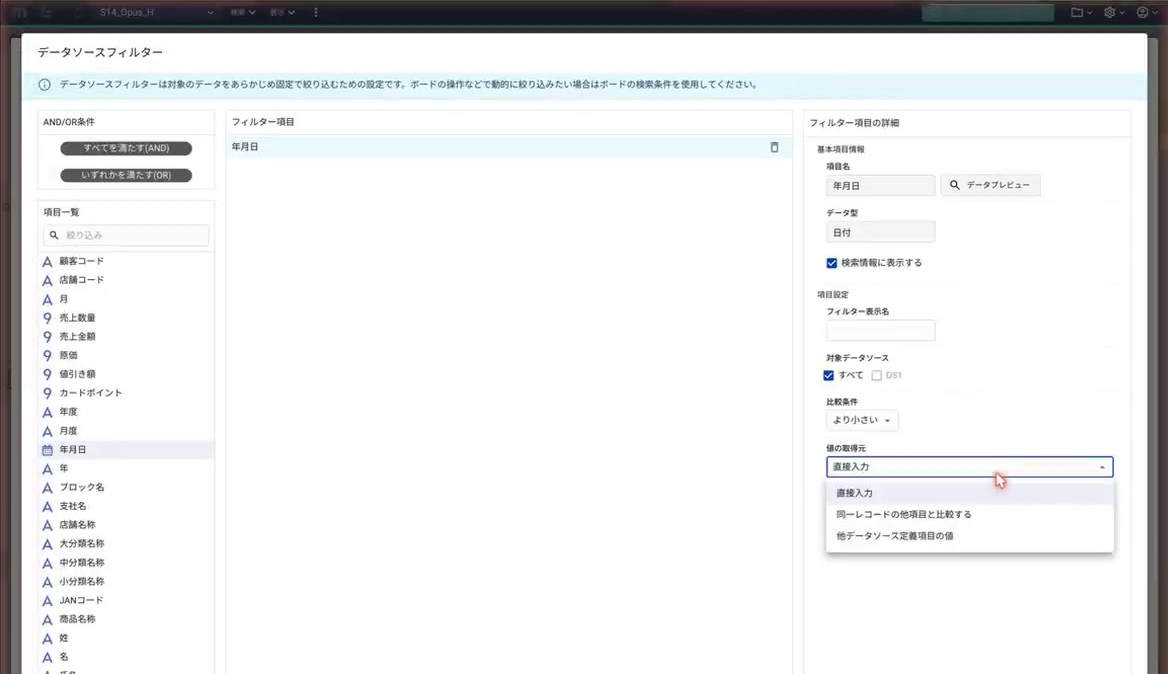Open the vertical three-dot menu in top bar
This screenshot has width=1168, height=674.
(316, 13)
